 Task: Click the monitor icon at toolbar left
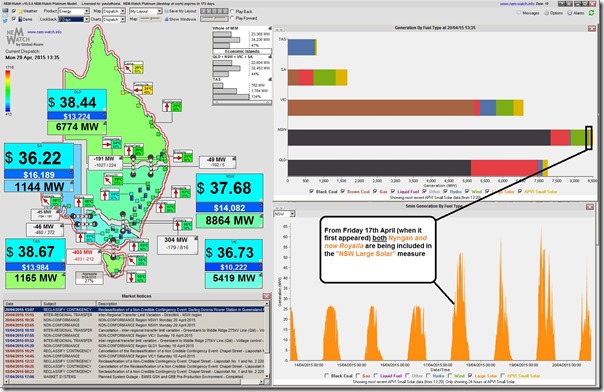(5, 11)
